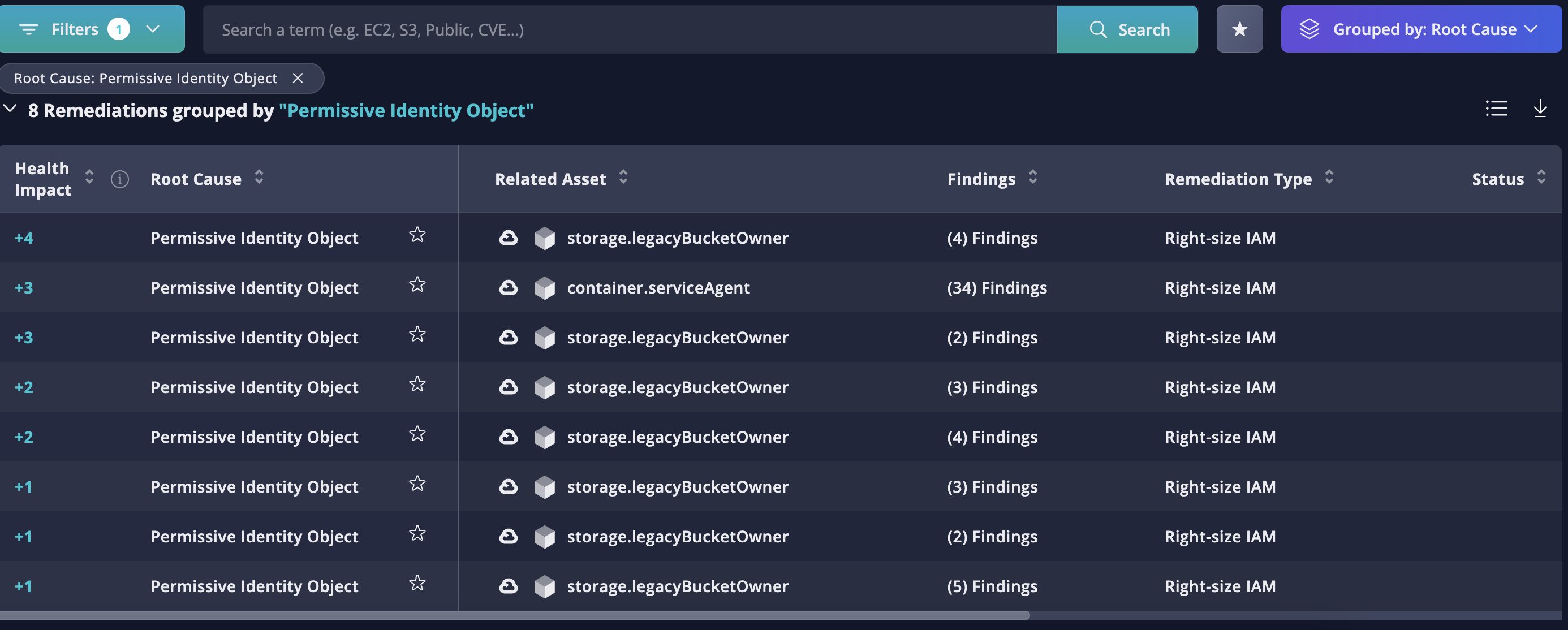The width and height of the screenshot is (1568, 630).
Task: Click the list view icon top right
Action: pos(1496,108)
